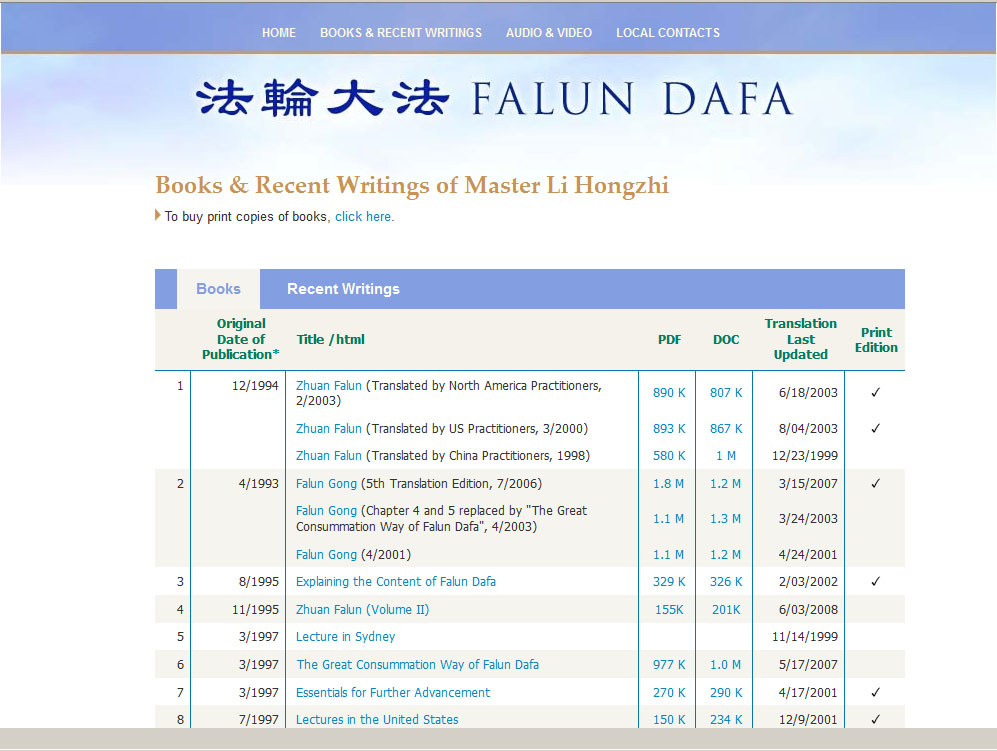Open Essentials for Further Advancement
Screen dimensions: 997x751
(393, 692)
